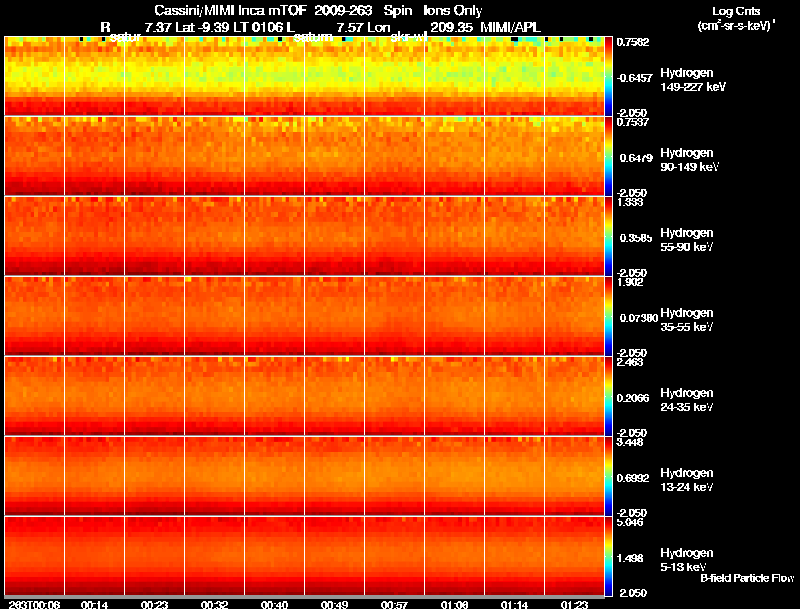Image resolution: width=800 pixels, height=609 pixels.
Task: Click the 149-227 keV spectrogram panel
Action: [304, 76]
